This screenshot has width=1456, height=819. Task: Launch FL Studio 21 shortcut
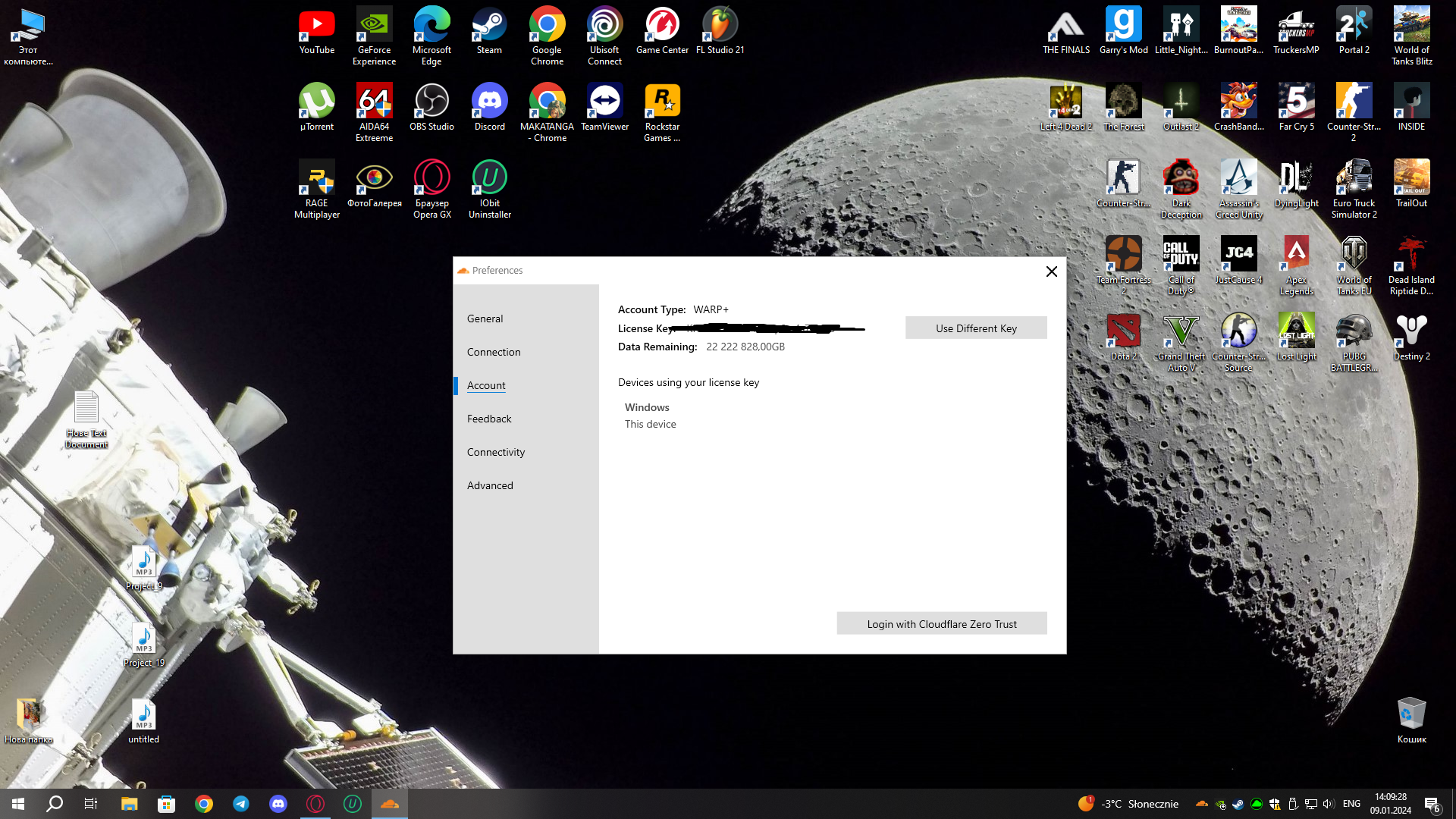(720, 27)
